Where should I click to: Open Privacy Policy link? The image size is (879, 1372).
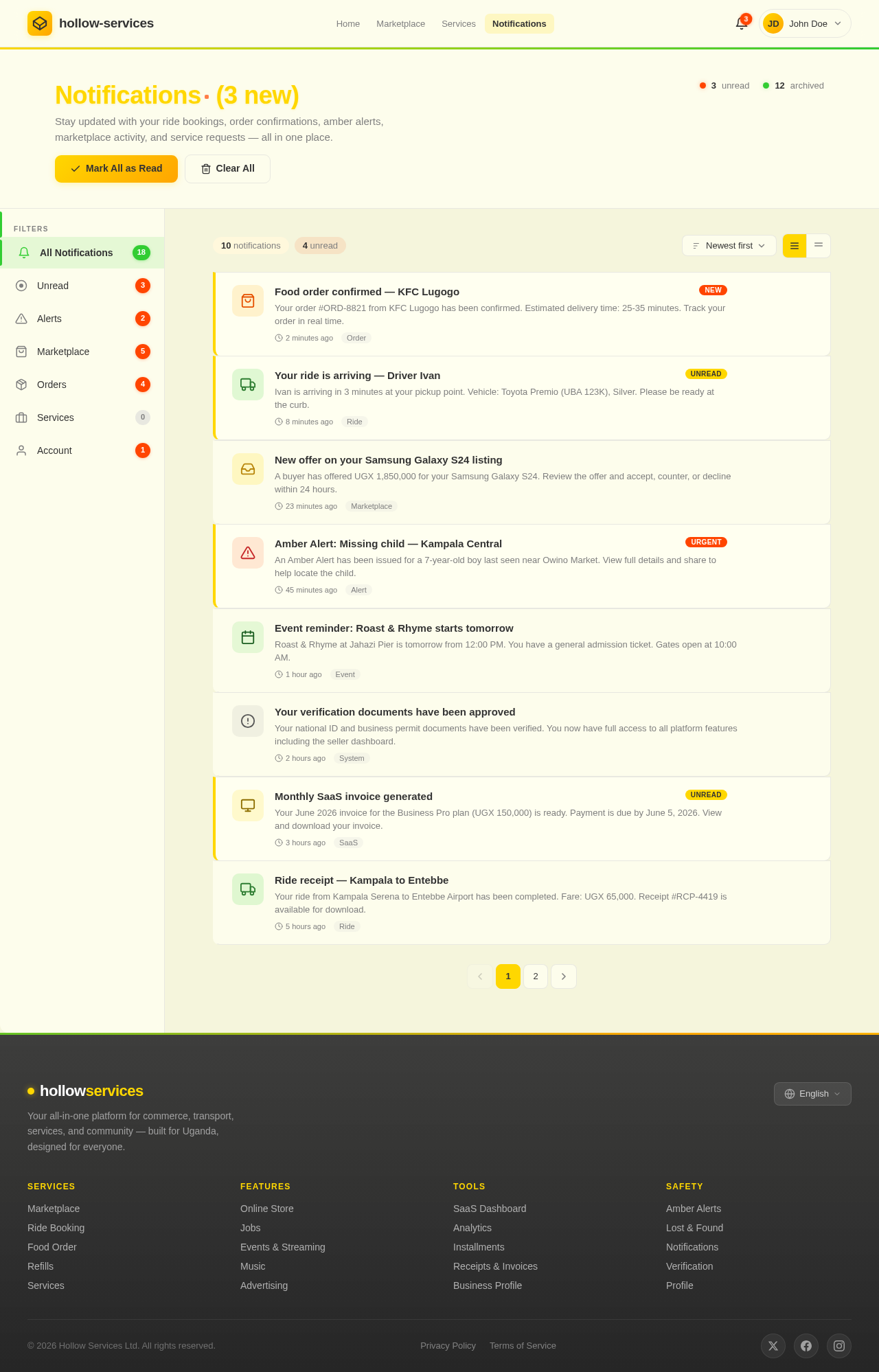[x=448, y=1346]
